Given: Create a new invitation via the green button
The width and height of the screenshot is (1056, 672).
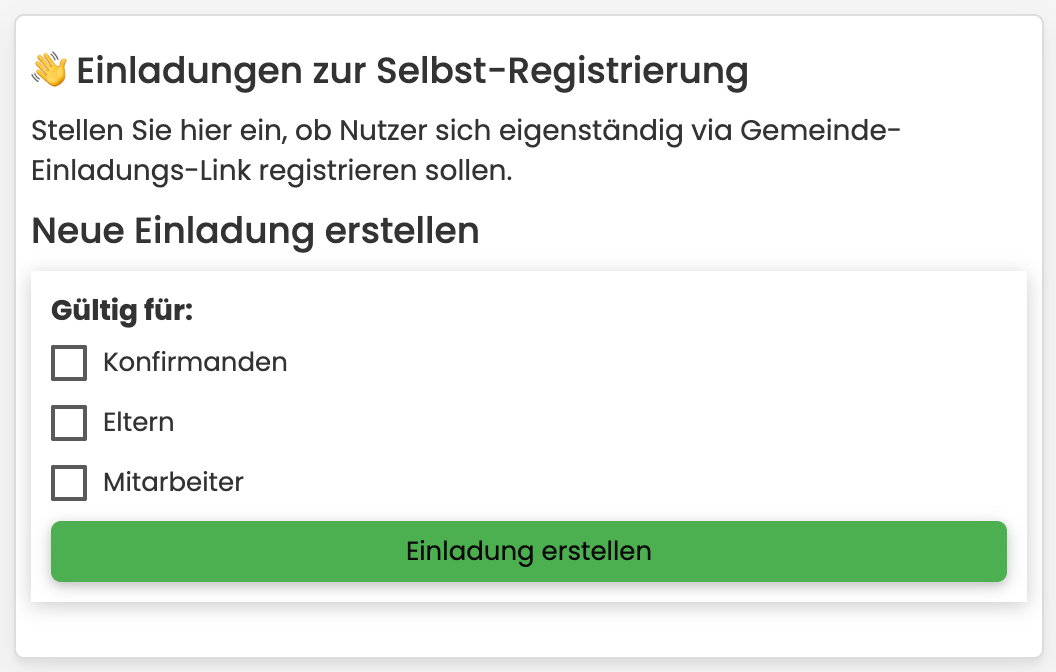Looking at the screenshot, I should click(x=528, y=551).
